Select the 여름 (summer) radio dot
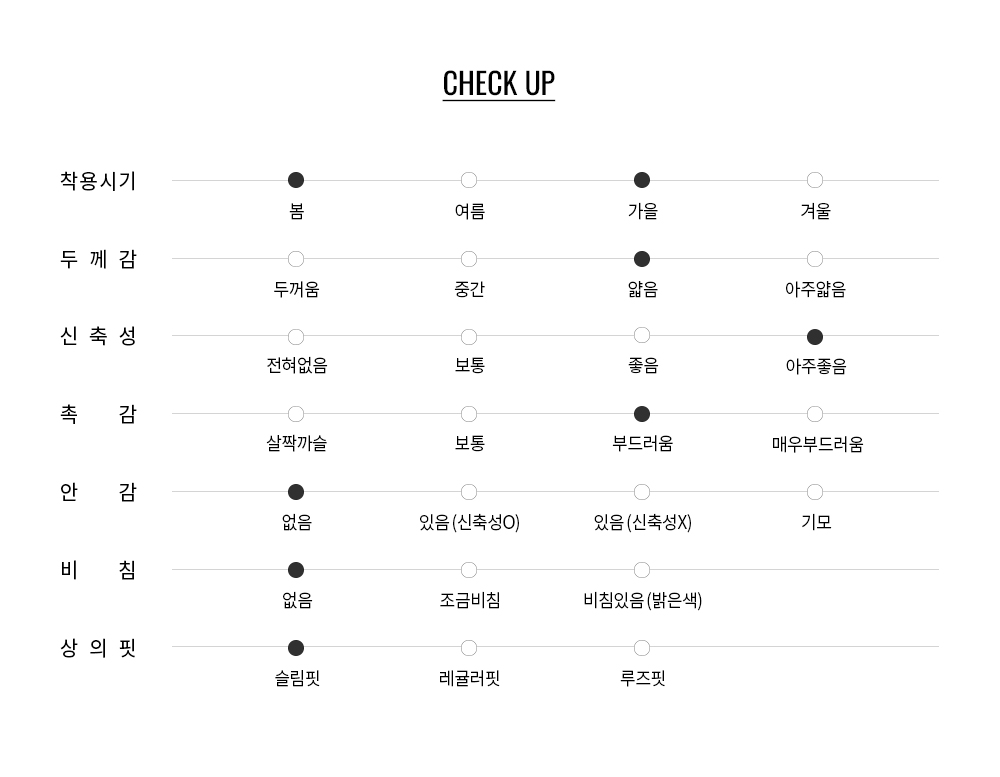The width and height of the screenshot is (1000, 777). click(469, 180)
